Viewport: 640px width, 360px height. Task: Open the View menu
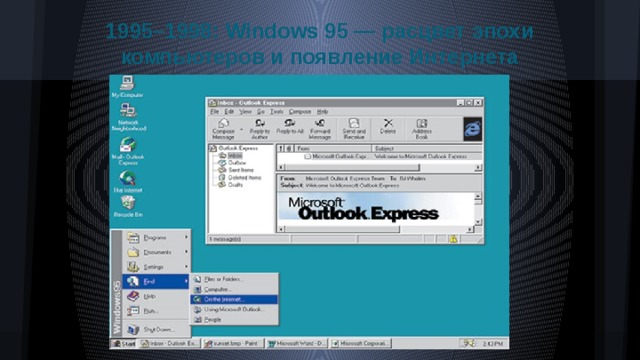click(245, 111)
